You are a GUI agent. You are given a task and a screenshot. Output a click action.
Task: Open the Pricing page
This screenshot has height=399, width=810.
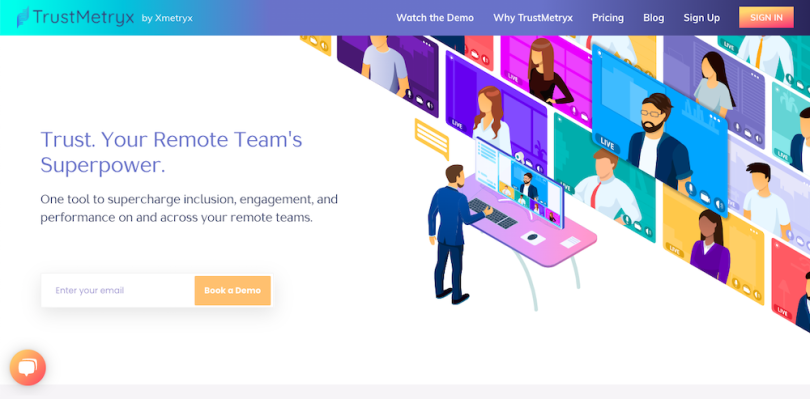pyautogui.click(x=608, y=18)
